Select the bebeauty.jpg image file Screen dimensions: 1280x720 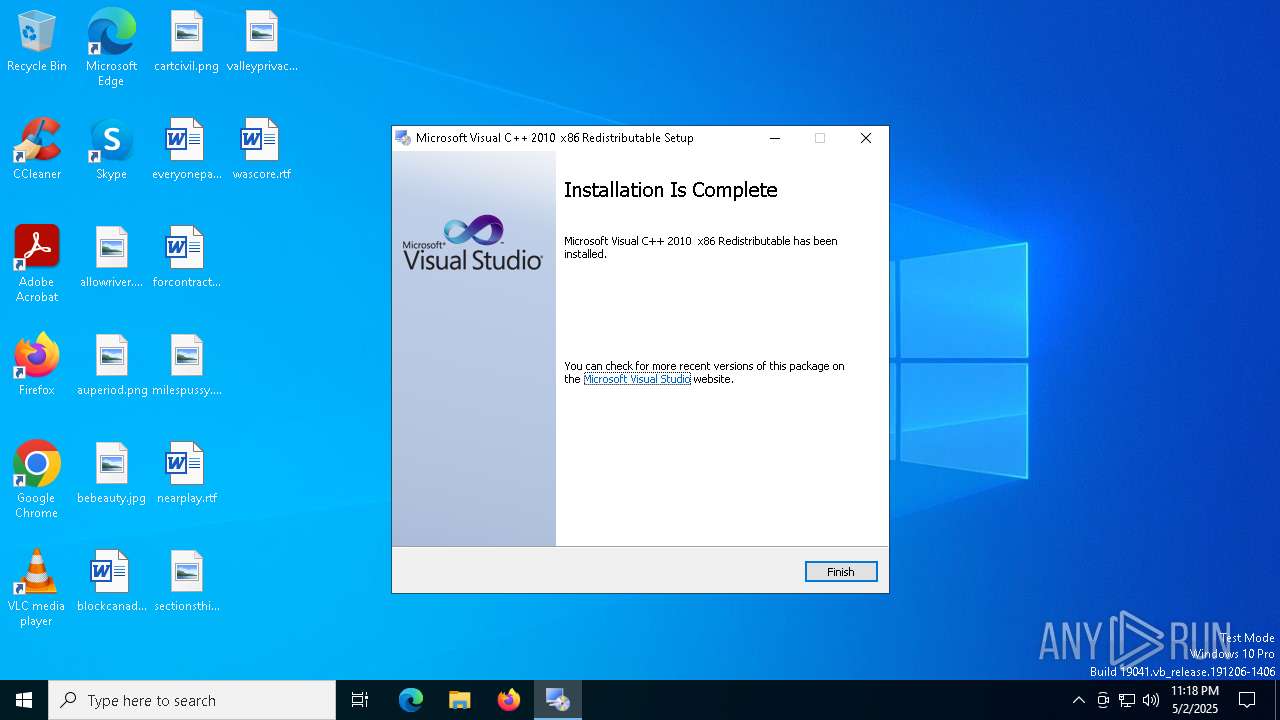pyautogui.click(x=111, y=474)
